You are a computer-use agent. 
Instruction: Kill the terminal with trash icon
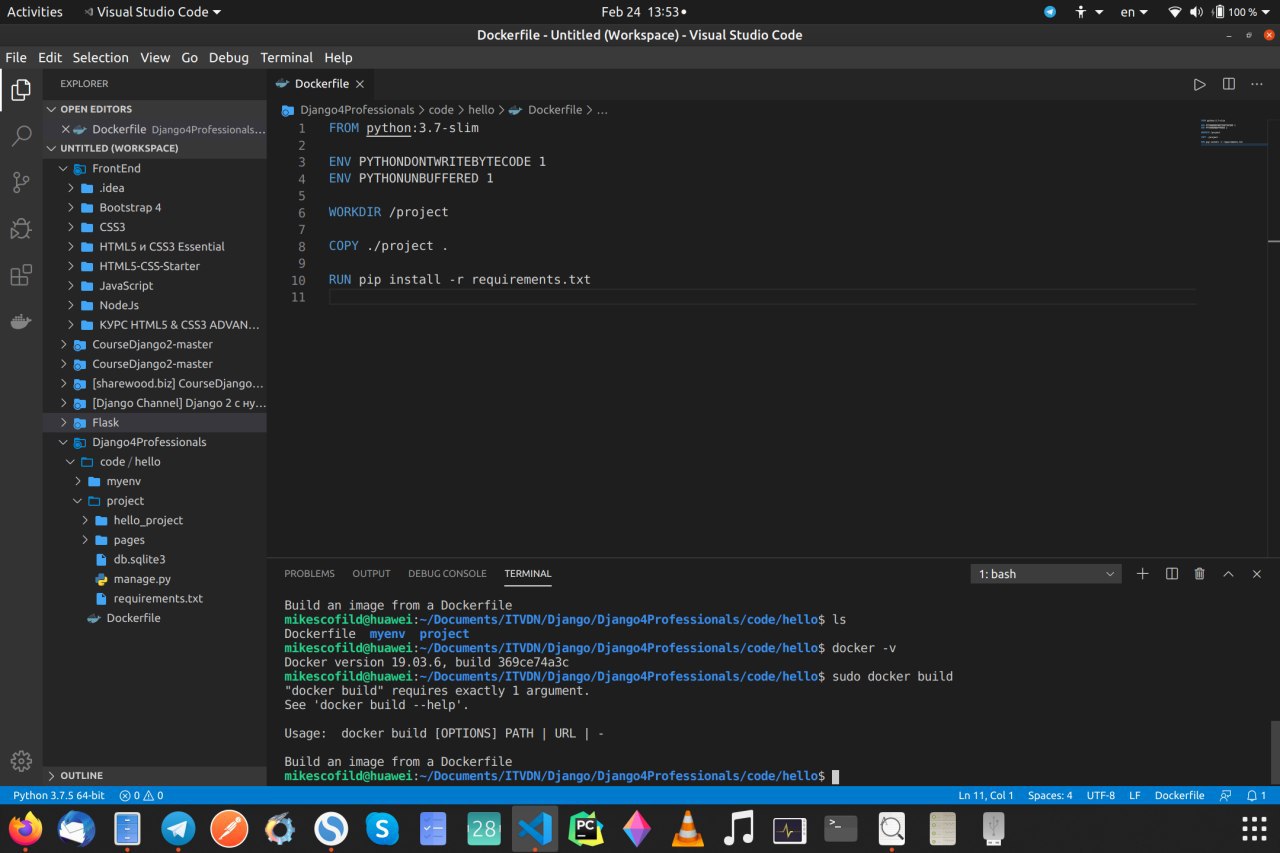(x=1200, y=573)
